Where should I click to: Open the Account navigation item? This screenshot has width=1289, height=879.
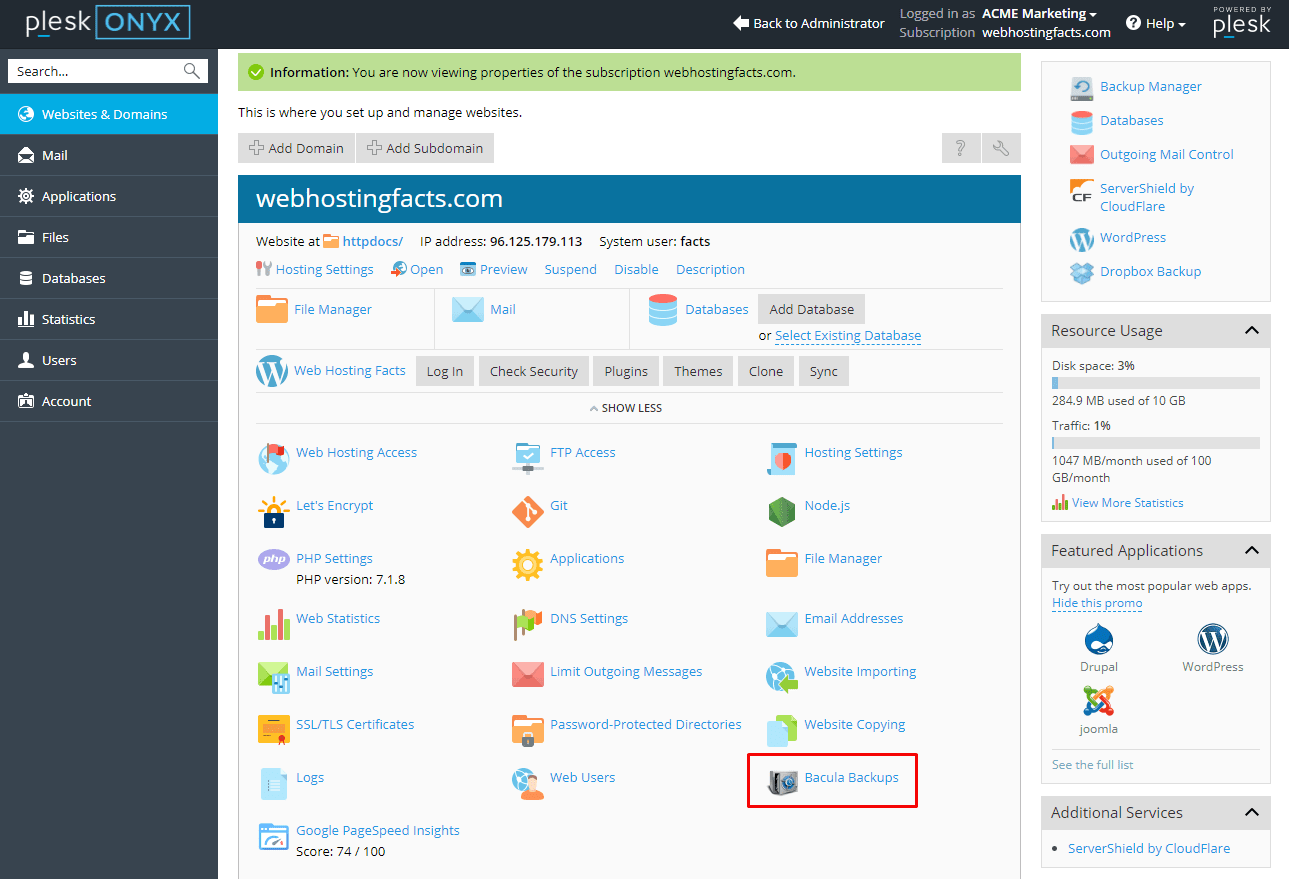pos(109,401)
